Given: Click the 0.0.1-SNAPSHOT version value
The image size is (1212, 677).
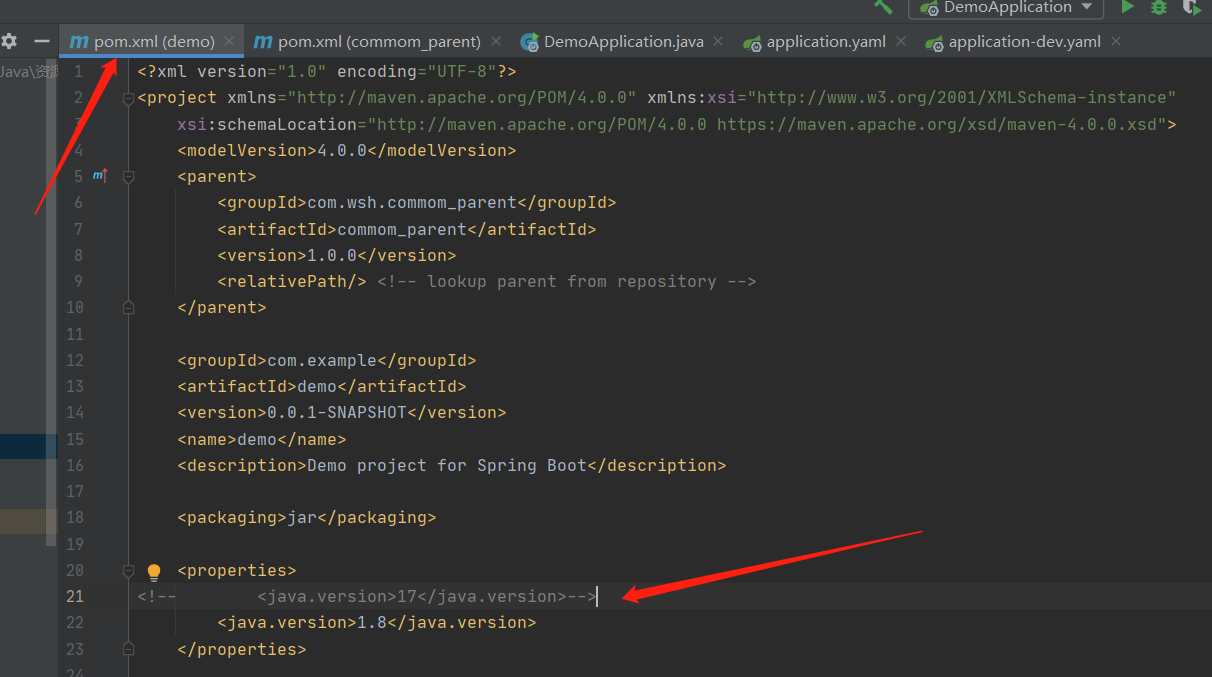Looking at the screenshot, I should click(x=337, y=413).
